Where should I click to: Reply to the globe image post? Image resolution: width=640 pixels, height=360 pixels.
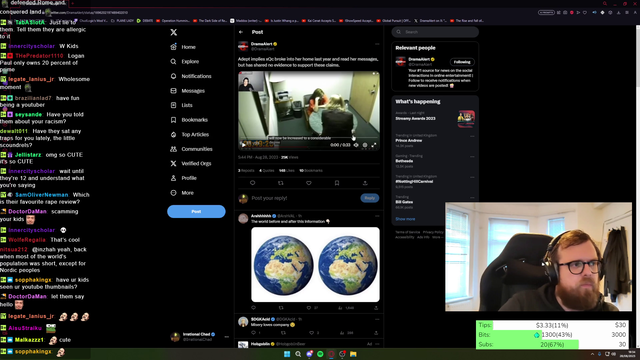tap(253, 308)
